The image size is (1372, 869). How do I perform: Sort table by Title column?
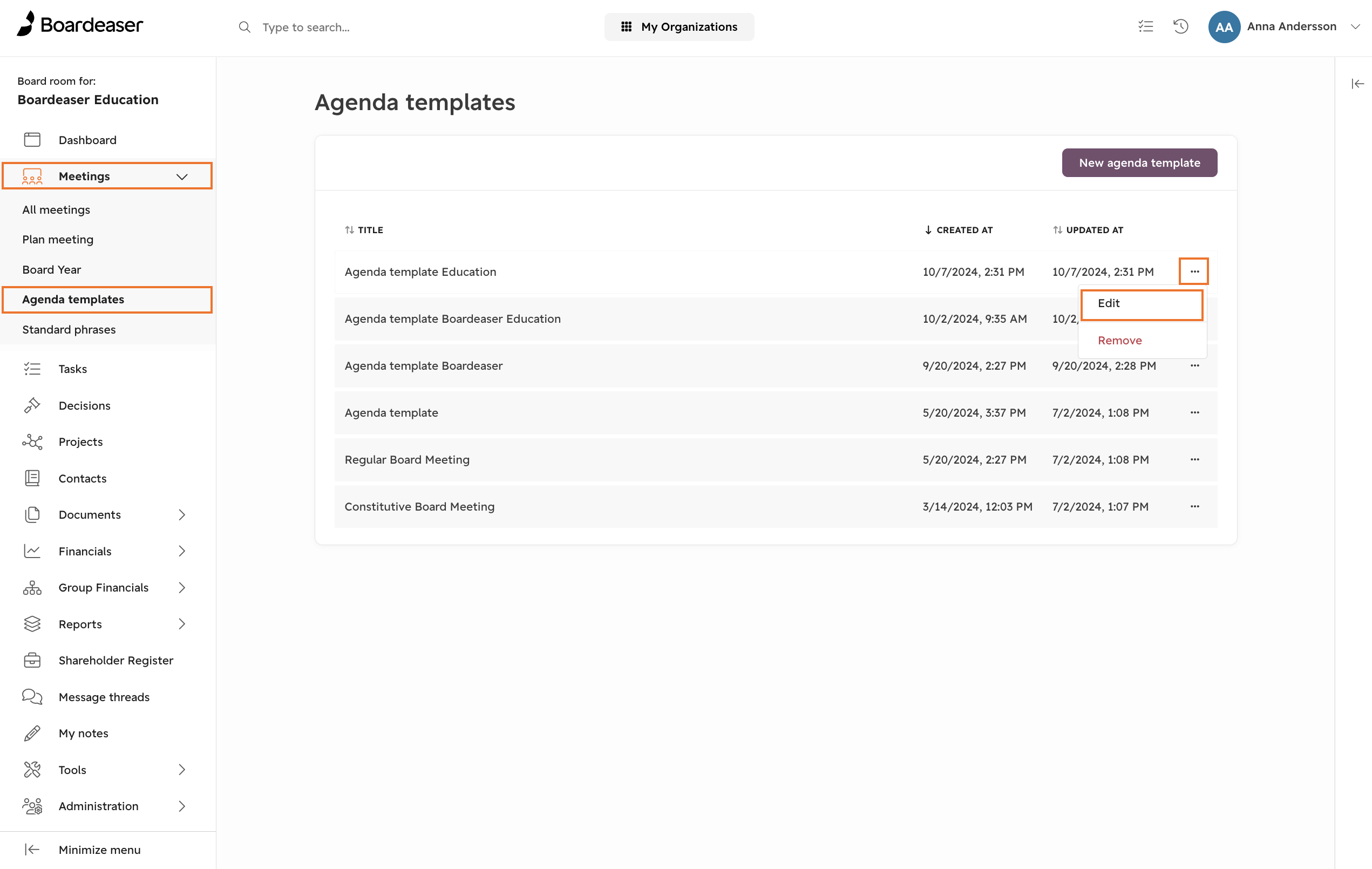pos(364,230)
